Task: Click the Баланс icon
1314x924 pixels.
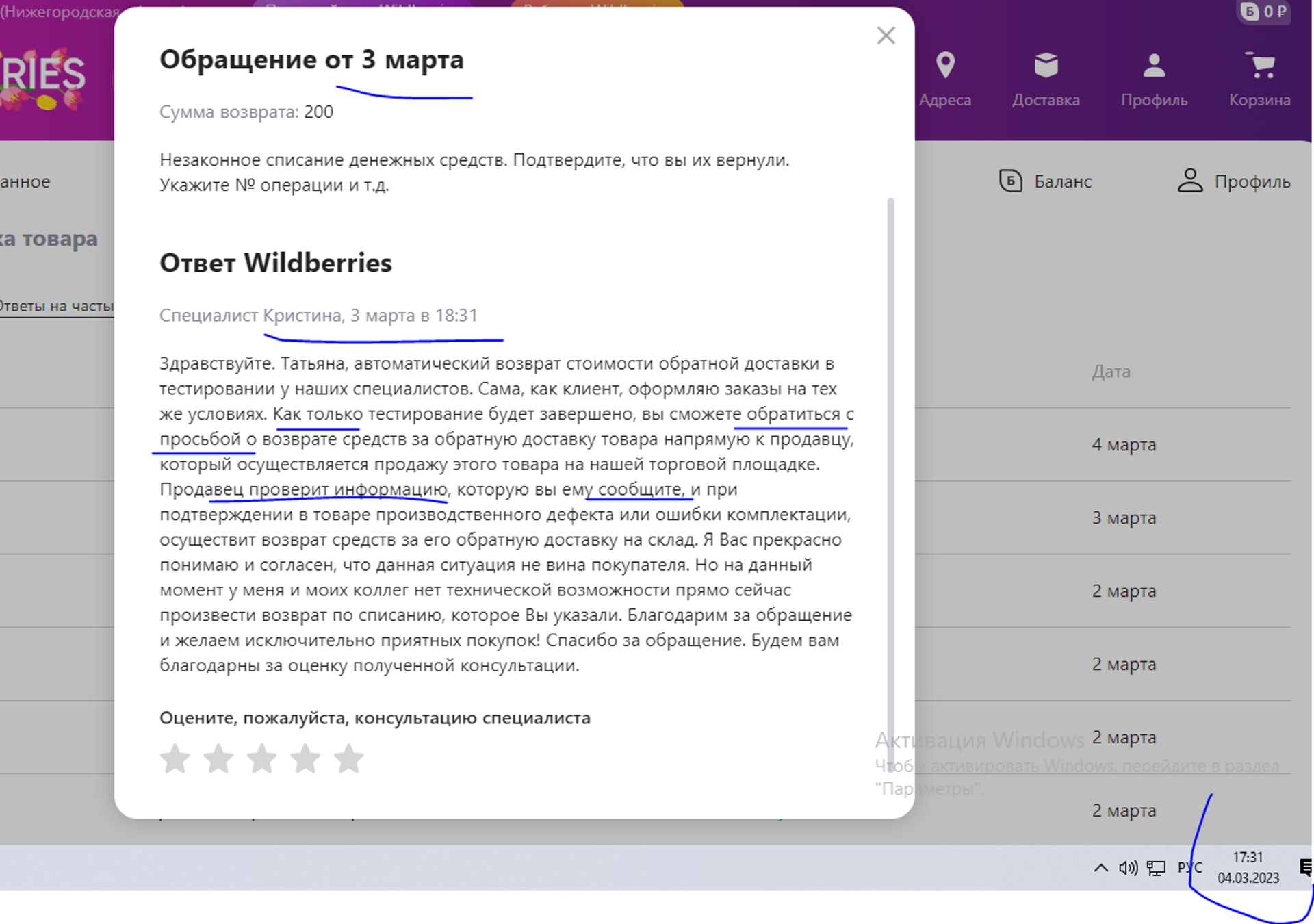Action: (x=1011, y=181)
